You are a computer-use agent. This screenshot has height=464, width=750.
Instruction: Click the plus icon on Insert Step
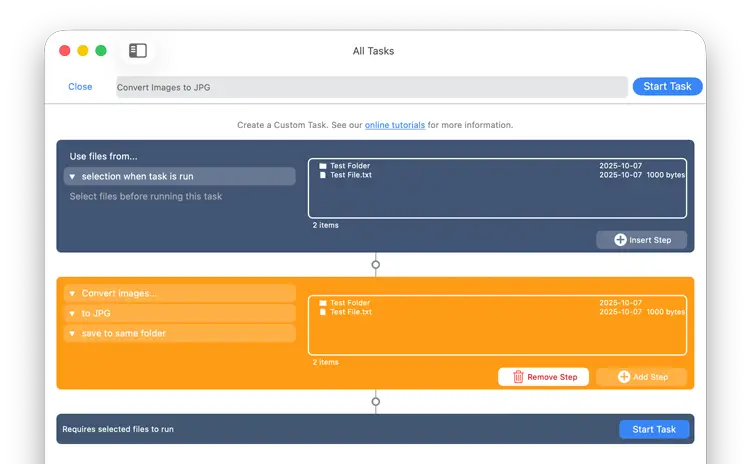[620, 240]
